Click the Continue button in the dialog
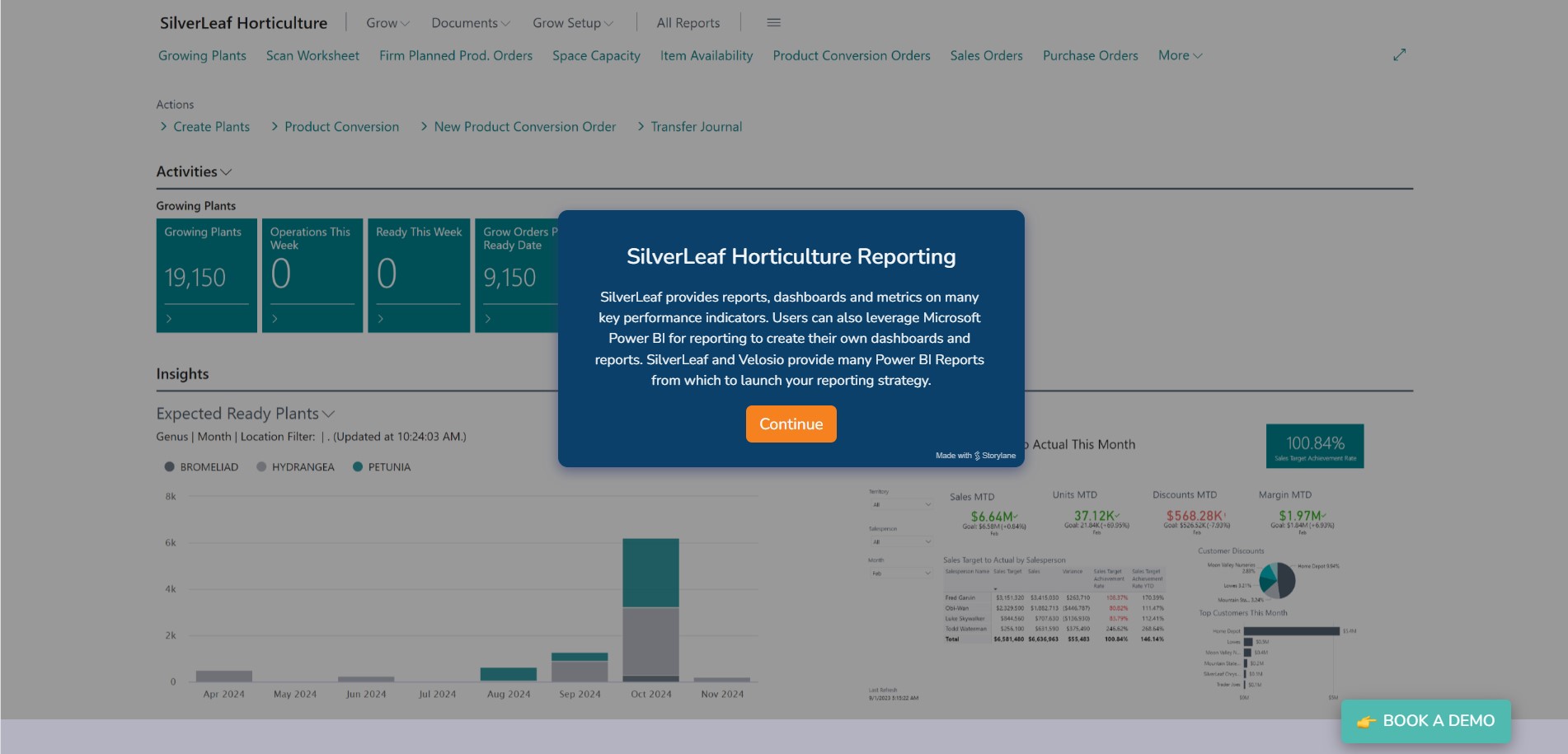1568x754 pixels. [x=791, y=424]
